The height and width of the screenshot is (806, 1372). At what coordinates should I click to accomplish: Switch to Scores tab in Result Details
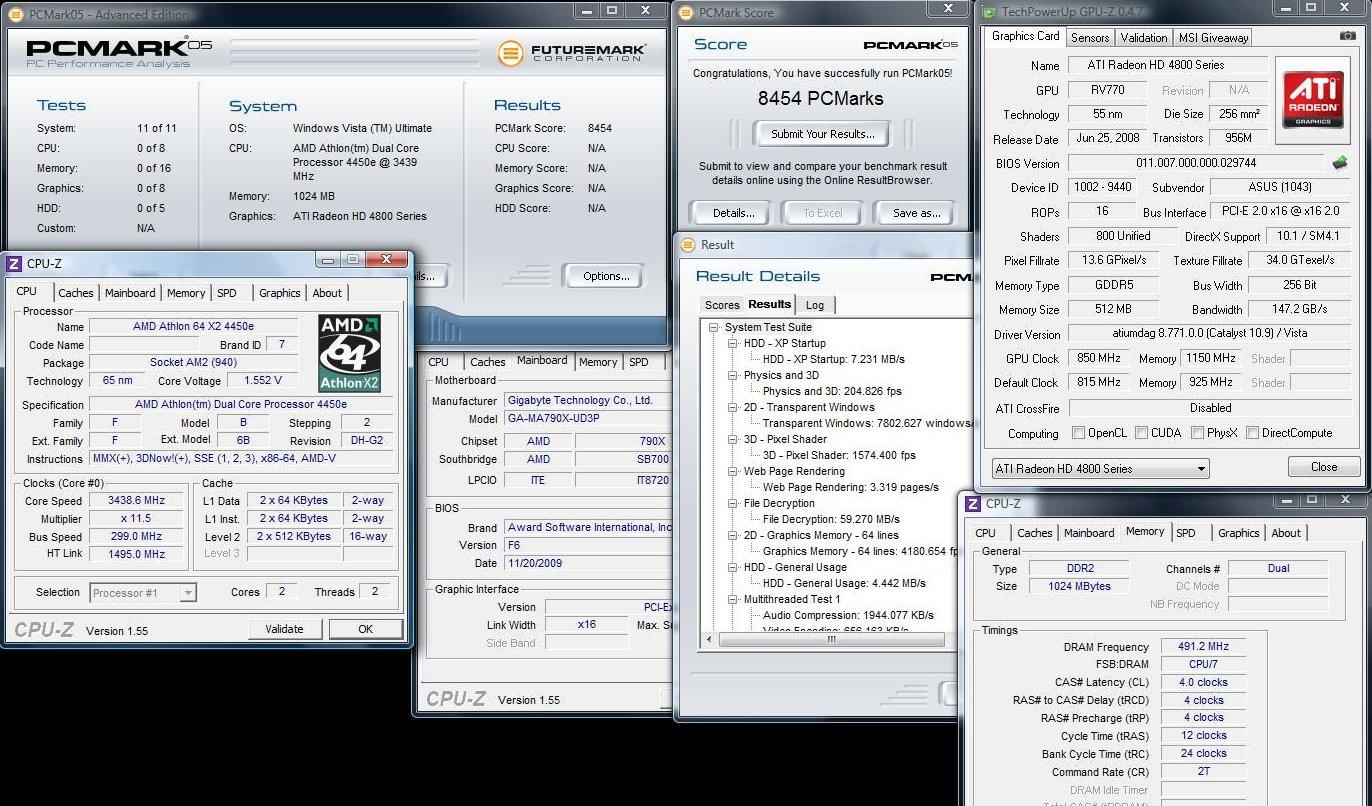coord(722,305)
